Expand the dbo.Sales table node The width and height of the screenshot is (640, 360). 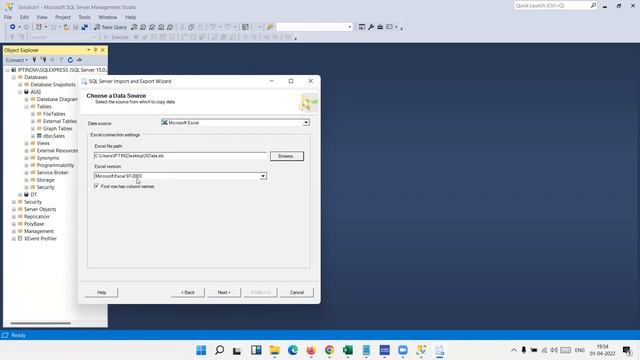tap(33, 136)
